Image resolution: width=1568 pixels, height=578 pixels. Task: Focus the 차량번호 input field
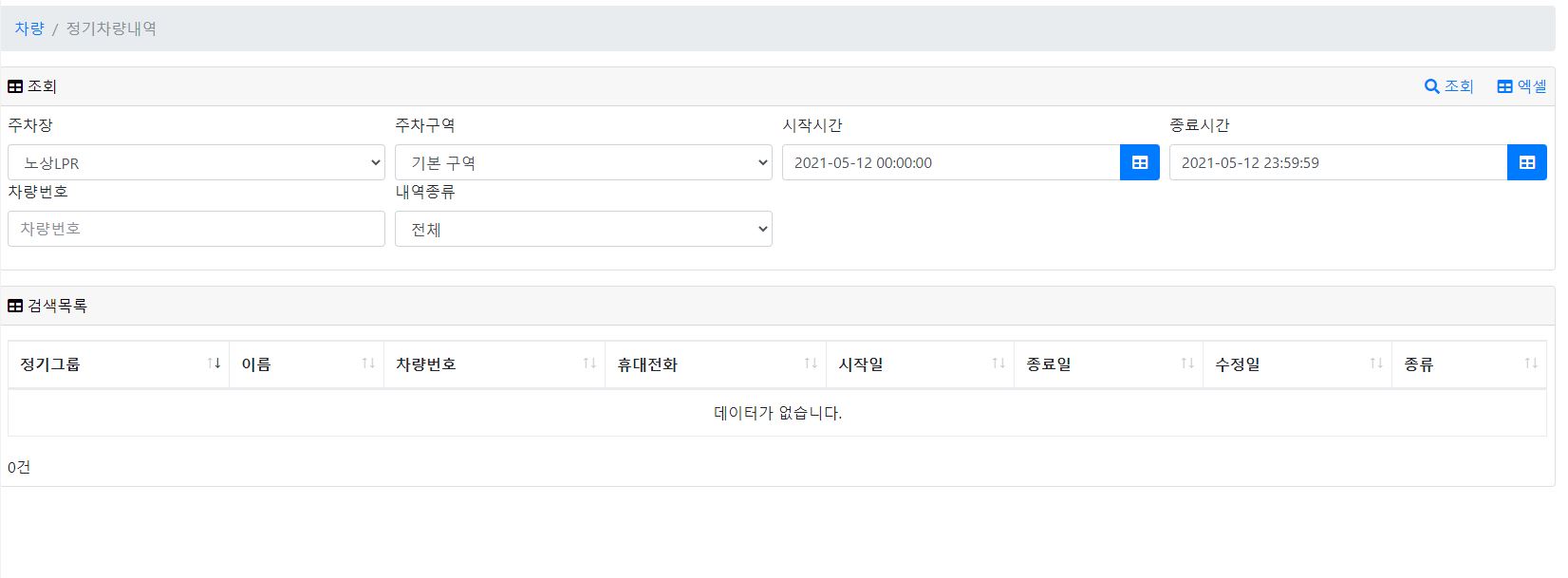point(196,229)
